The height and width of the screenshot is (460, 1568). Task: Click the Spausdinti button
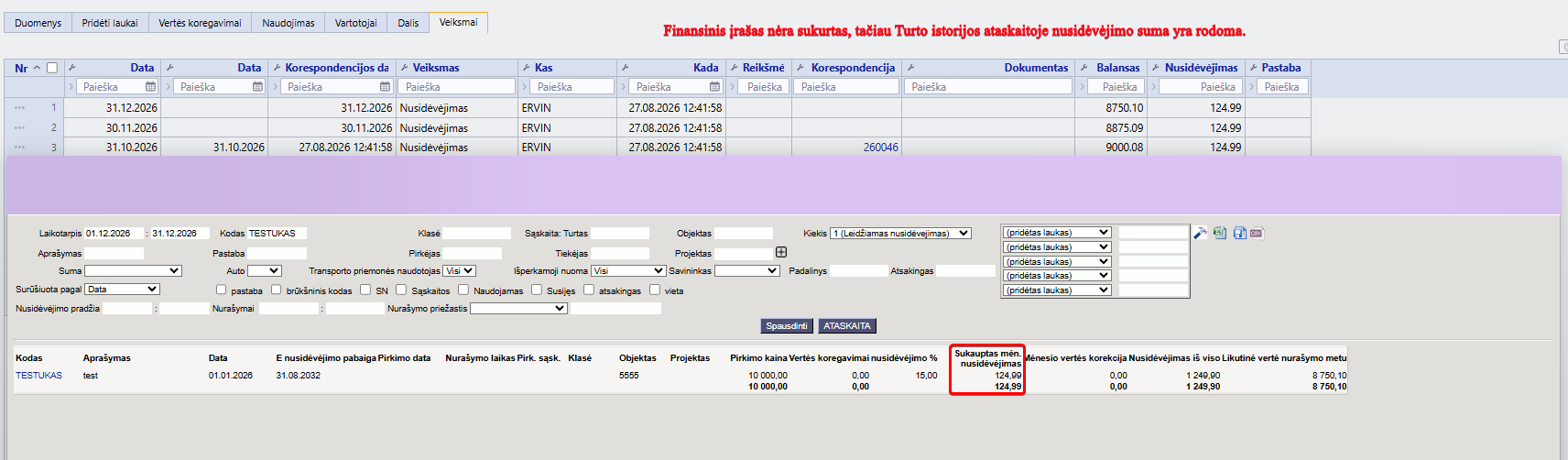pyautogui.click(x=787, y=326)
